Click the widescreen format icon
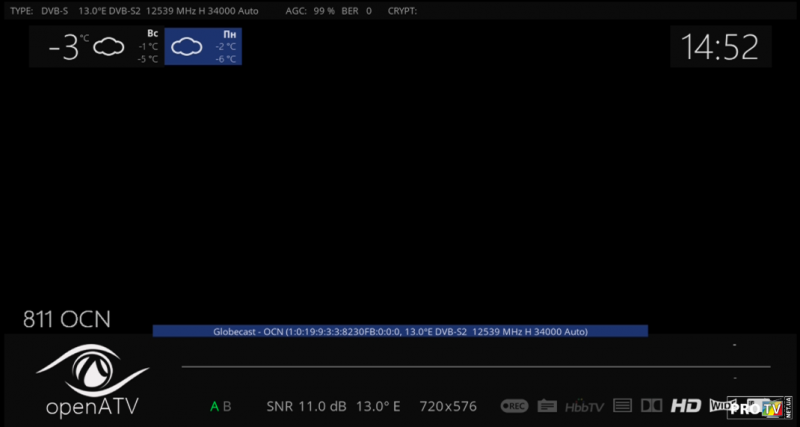The width and height of the screenshot is (800, 427). (x=718, y=405)
